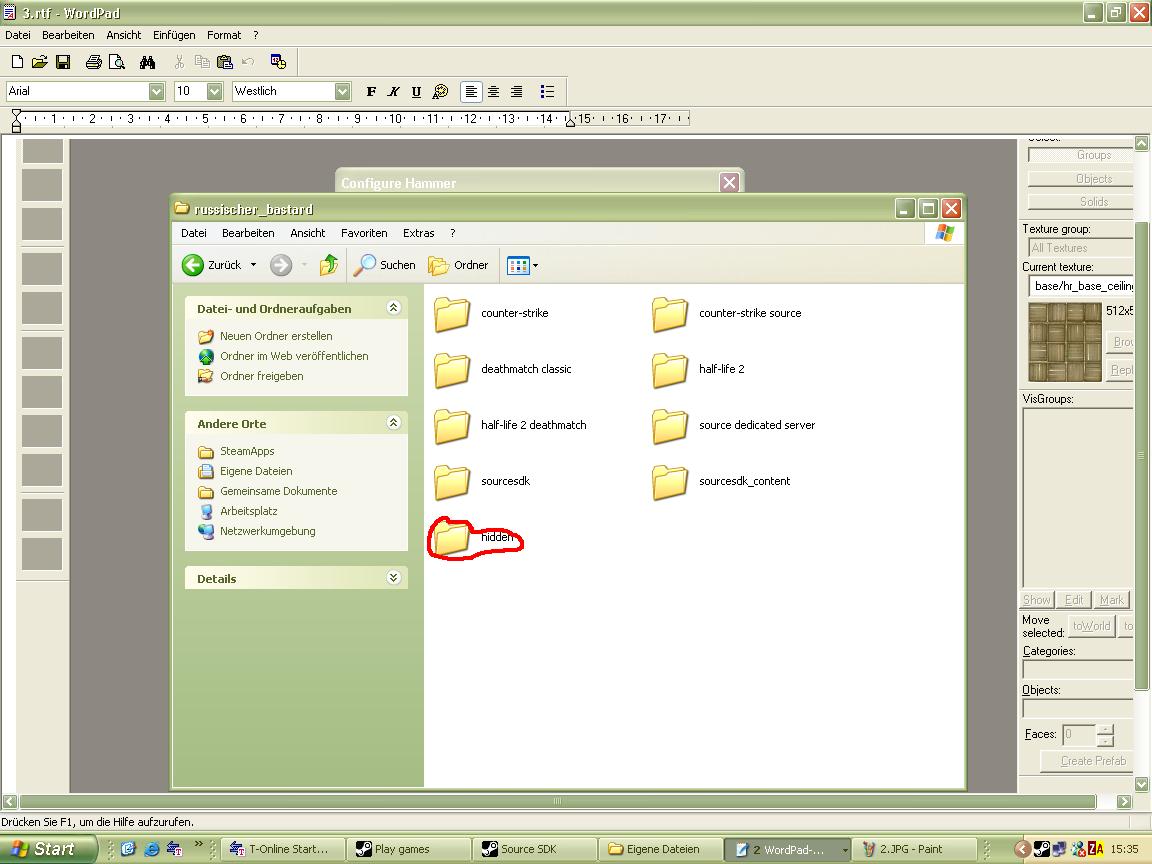Click Ordner im Web veröffentlichen link
Image resolution: width=1152 pixels, height=864 pixels.
coord(294,356)
